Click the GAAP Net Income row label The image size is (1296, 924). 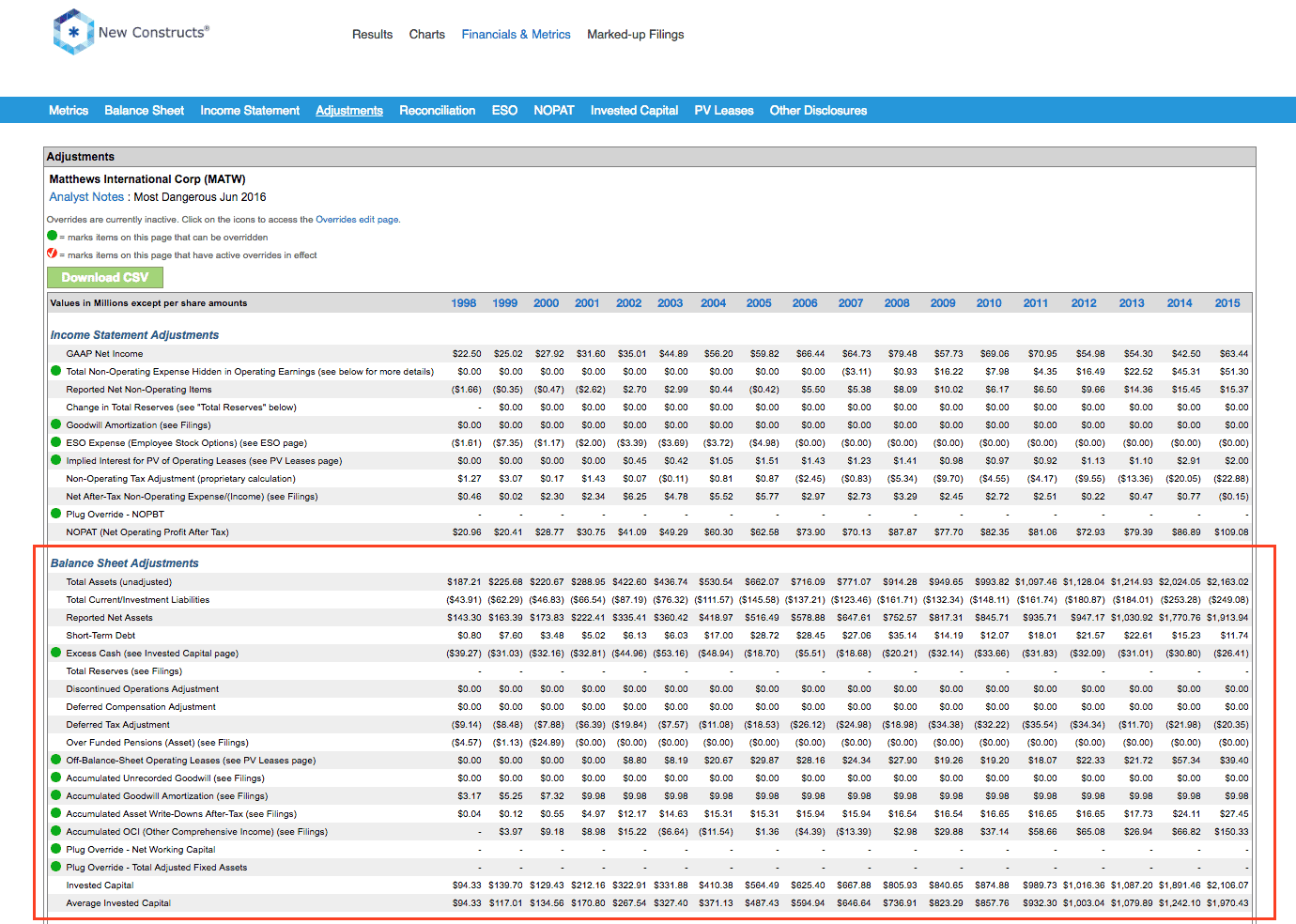pyautogui.click(x=104, y=354)
